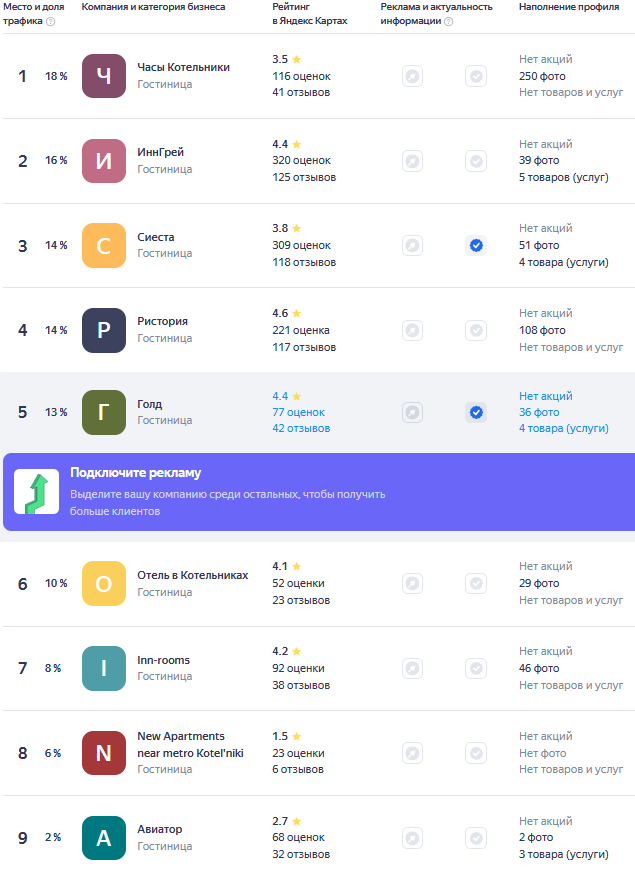This screenshot has height=875, width=635.
Task: Click the help icon beside 'информации' header
Action: pos(449,21)
